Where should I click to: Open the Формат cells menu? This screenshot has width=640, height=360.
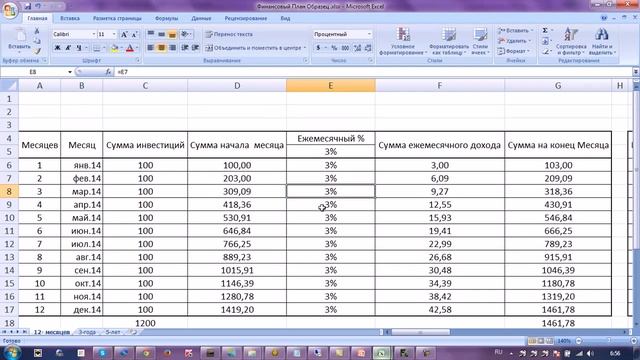point(514,51)
